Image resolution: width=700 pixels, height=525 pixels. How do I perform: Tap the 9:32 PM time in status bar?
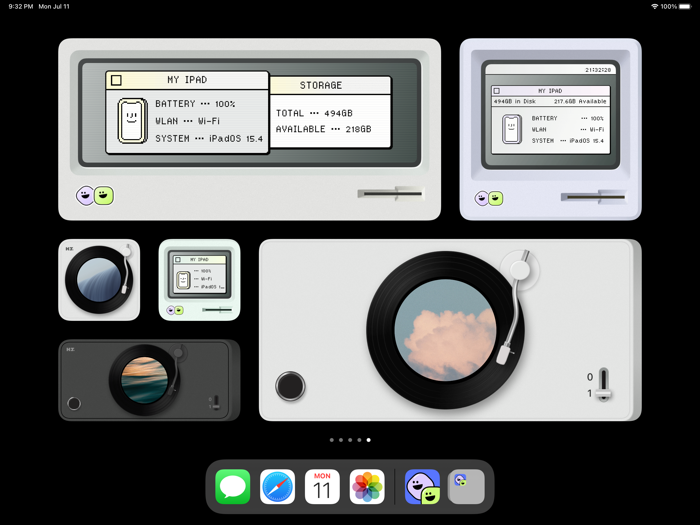(x=21, y=6)
